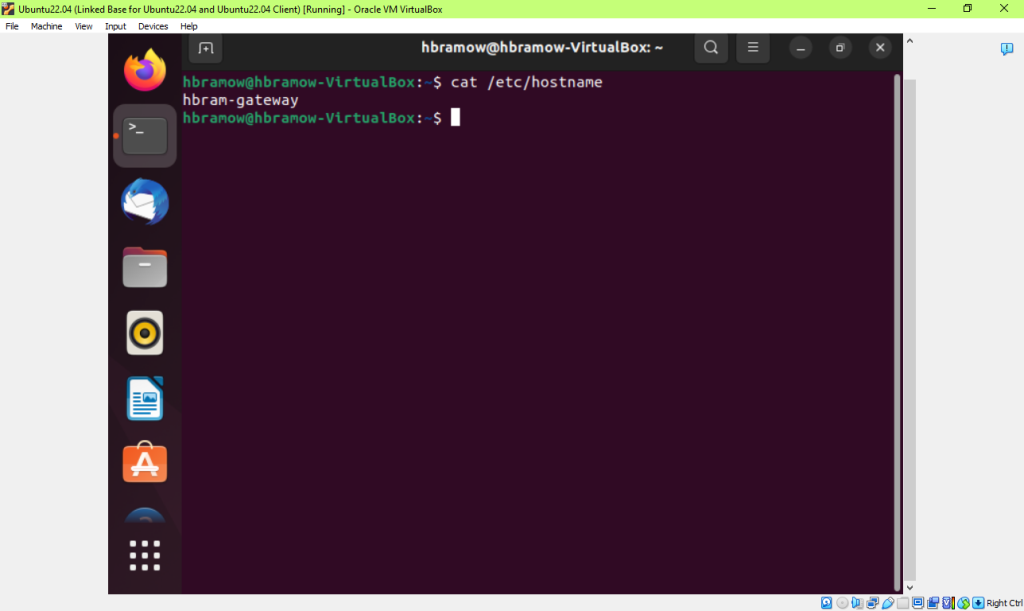Click the keyboard capture arrow icon
This screenshot has width=1024, height=611.
coord(978,603)
